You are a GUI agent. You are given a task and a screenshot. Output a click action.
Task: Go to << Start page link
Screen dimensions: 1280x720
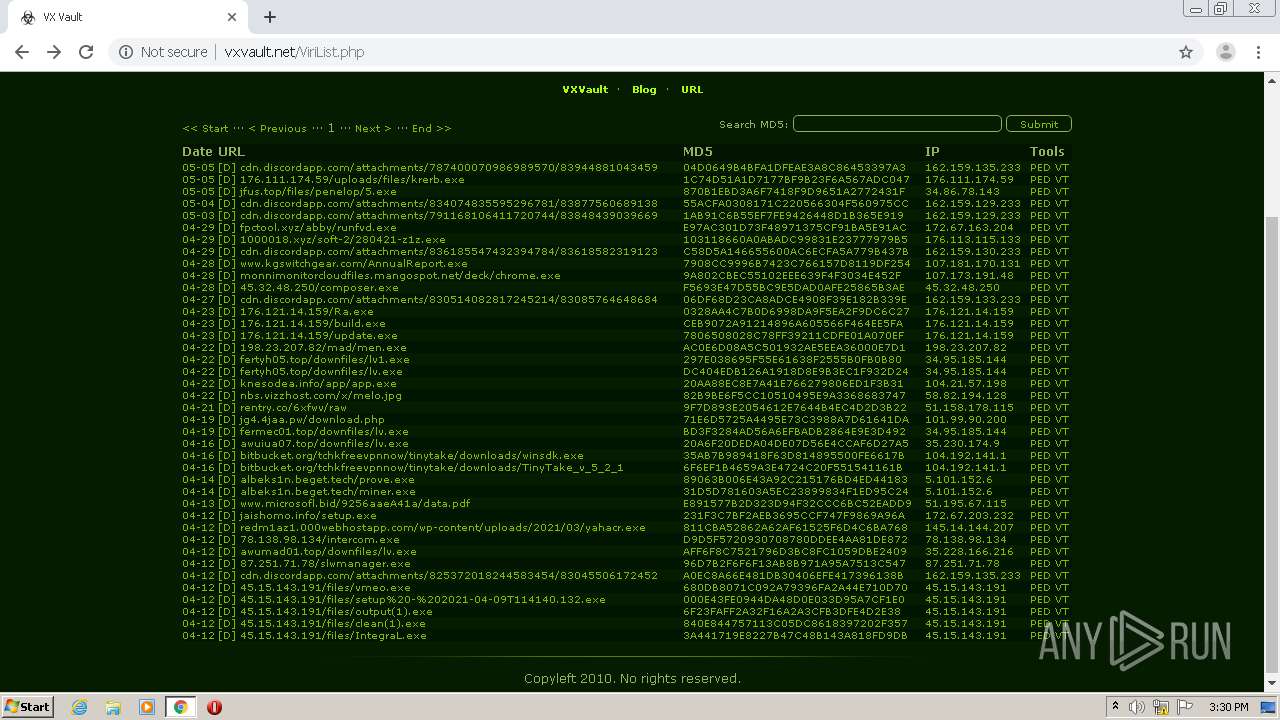click(205, 128)
